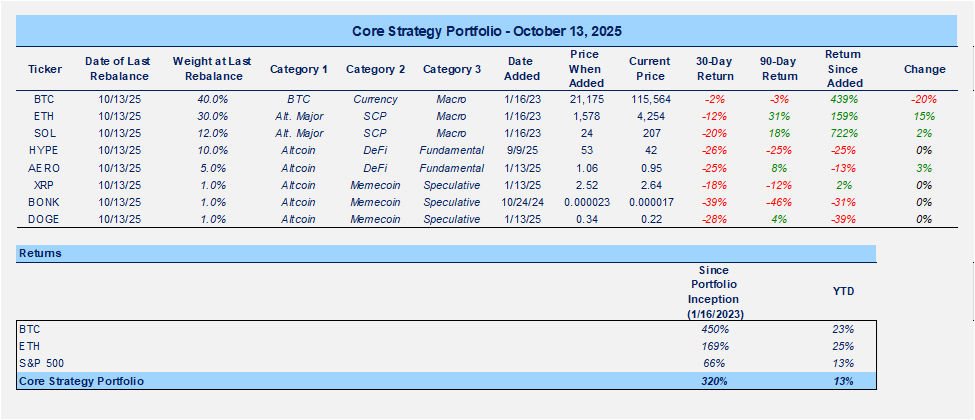Screen dimensions: 975x420
Task: Select the Ticker column header
Action: tap(44, 69)
